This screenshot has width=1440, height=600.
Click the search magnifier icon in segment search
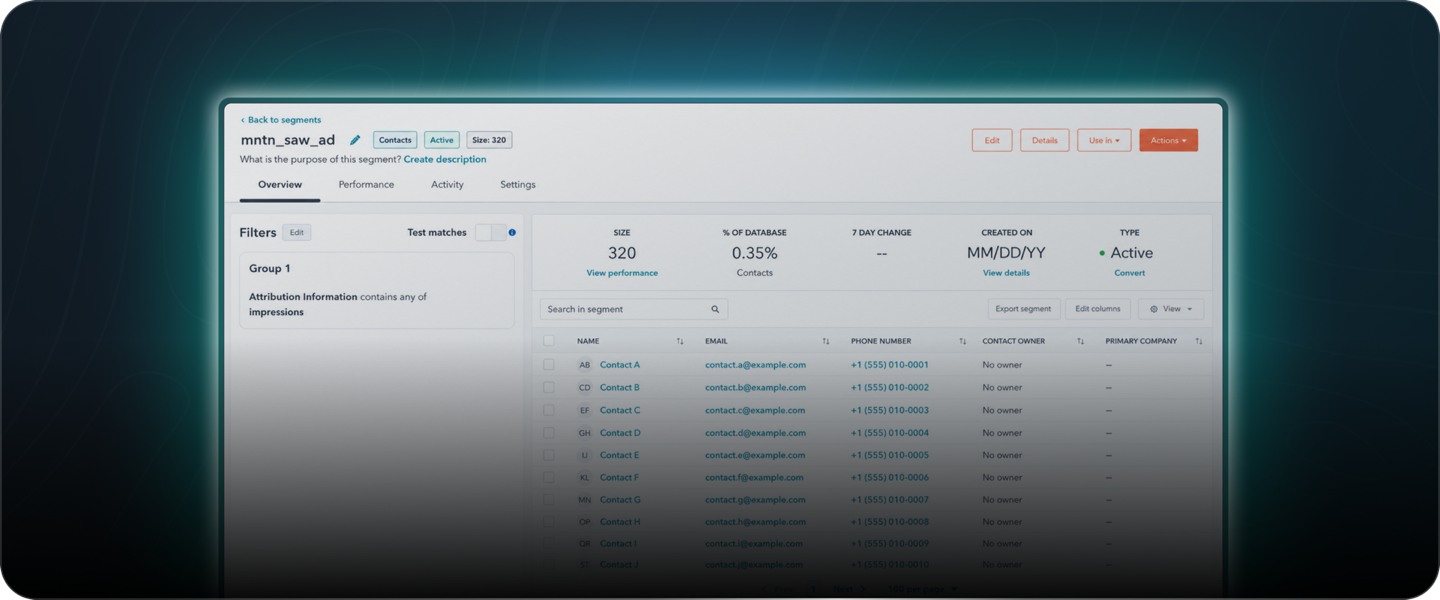[715, 309]
